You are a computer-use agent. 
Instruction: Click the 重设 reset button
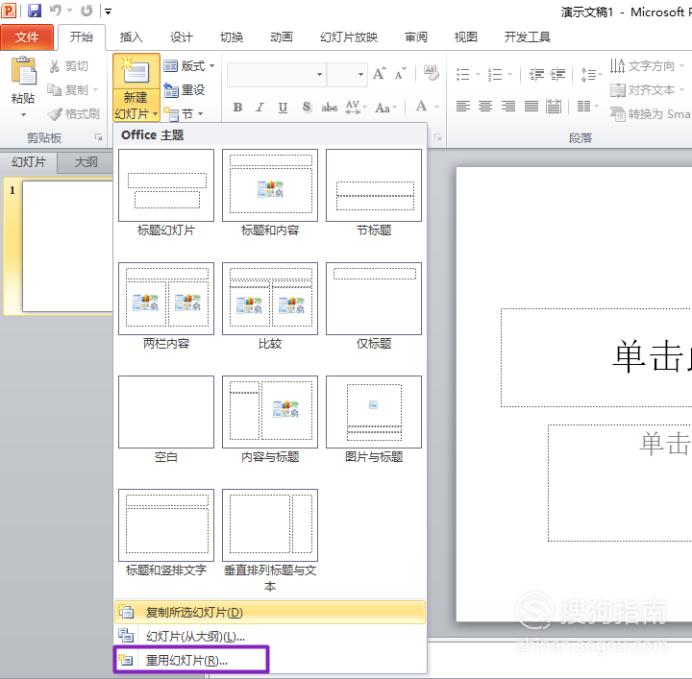(x=184, y=90)
